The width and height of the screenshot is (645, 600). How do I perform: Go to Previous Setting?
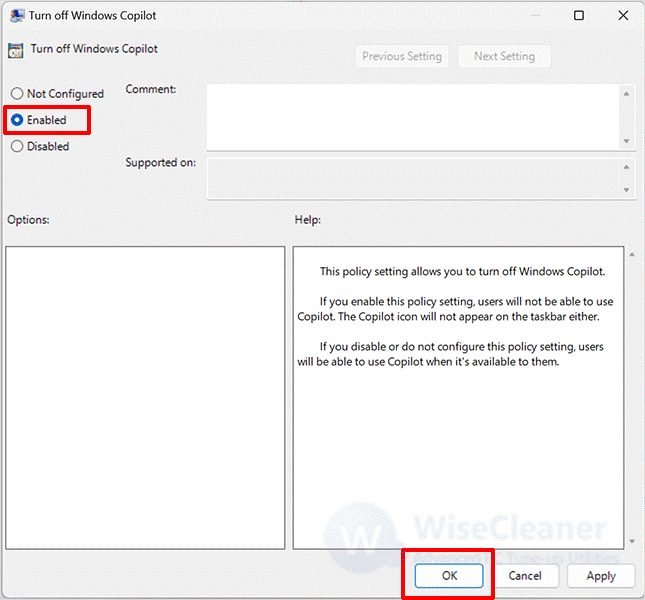click(x=402, y=56)
